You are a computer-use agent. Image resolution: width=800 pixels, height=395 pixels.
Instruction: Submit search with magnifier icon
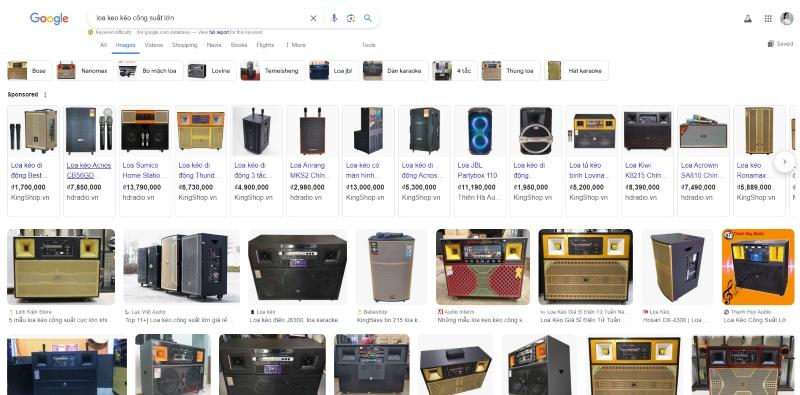click(368, 18)
